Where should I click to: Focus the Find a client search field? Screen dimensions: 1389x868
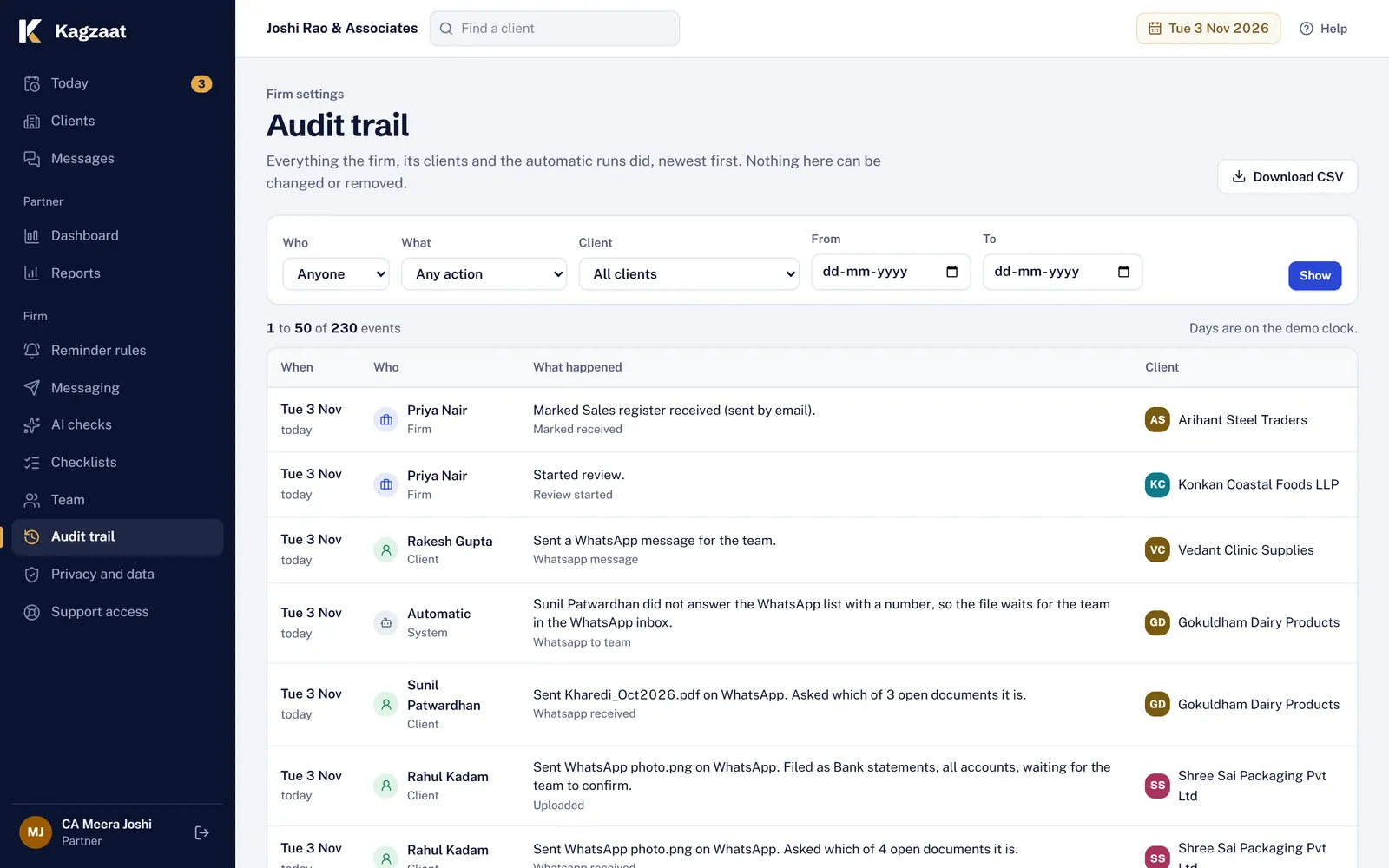[x=555, y=29]
